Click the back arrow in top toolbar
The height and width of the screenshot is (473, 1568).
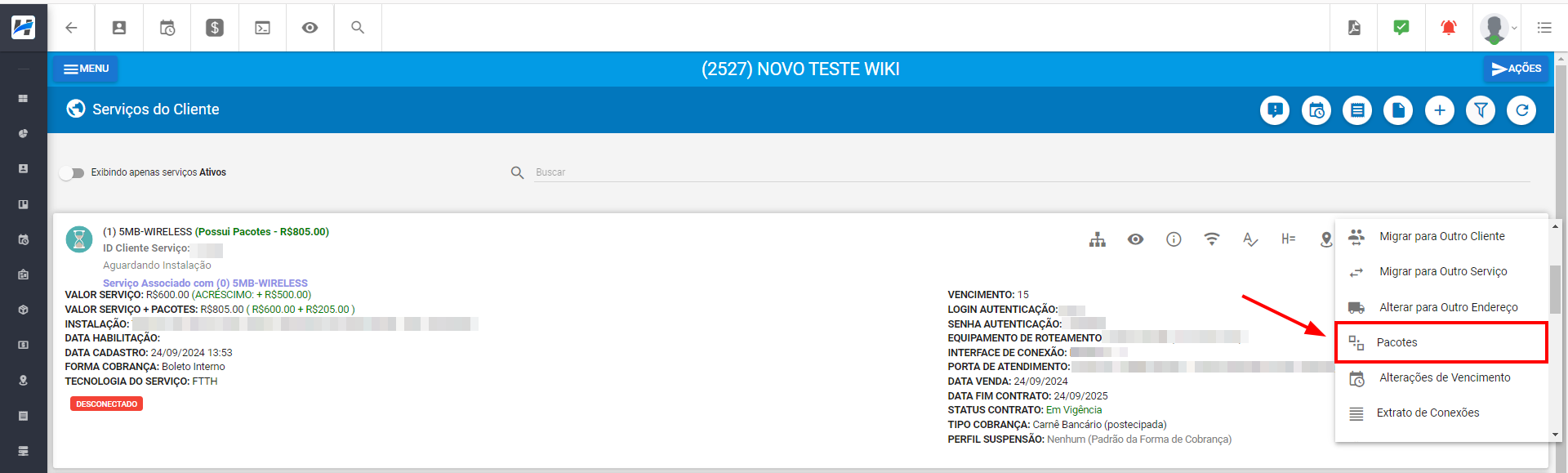[71, 28]
